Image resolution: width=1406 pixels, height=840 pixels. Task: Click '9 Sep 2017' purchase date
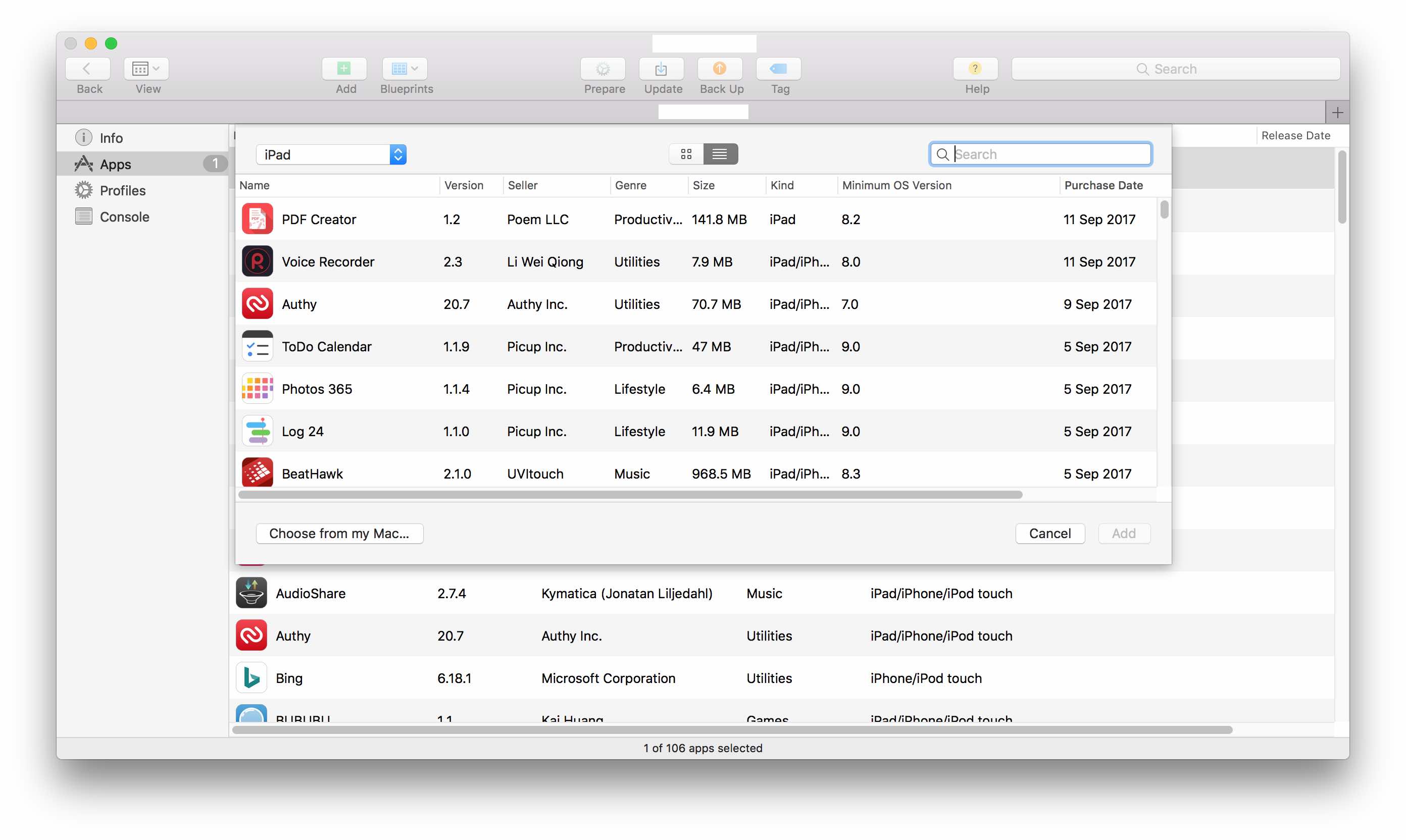click(1097, 304)
